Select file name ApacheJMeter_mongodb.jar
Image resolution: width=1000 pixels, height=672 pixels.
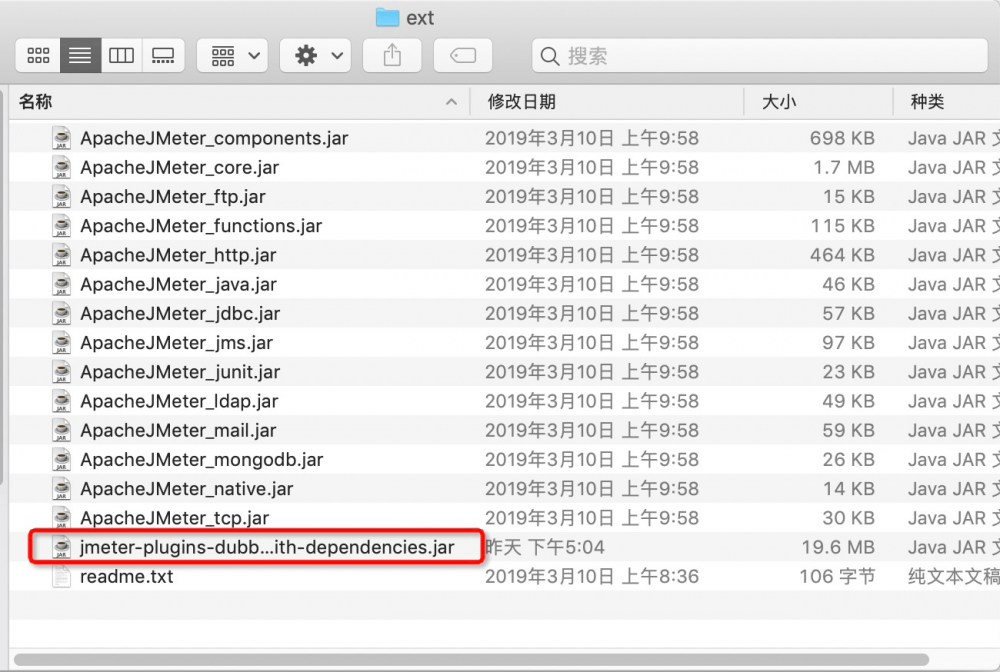pyautogui.click(x=202, y=460)
